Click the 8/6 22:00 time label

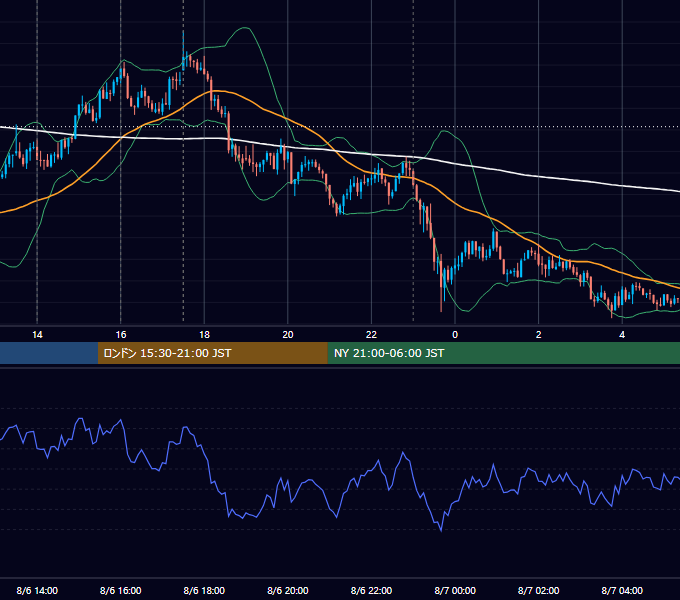(x=372, y=590)
